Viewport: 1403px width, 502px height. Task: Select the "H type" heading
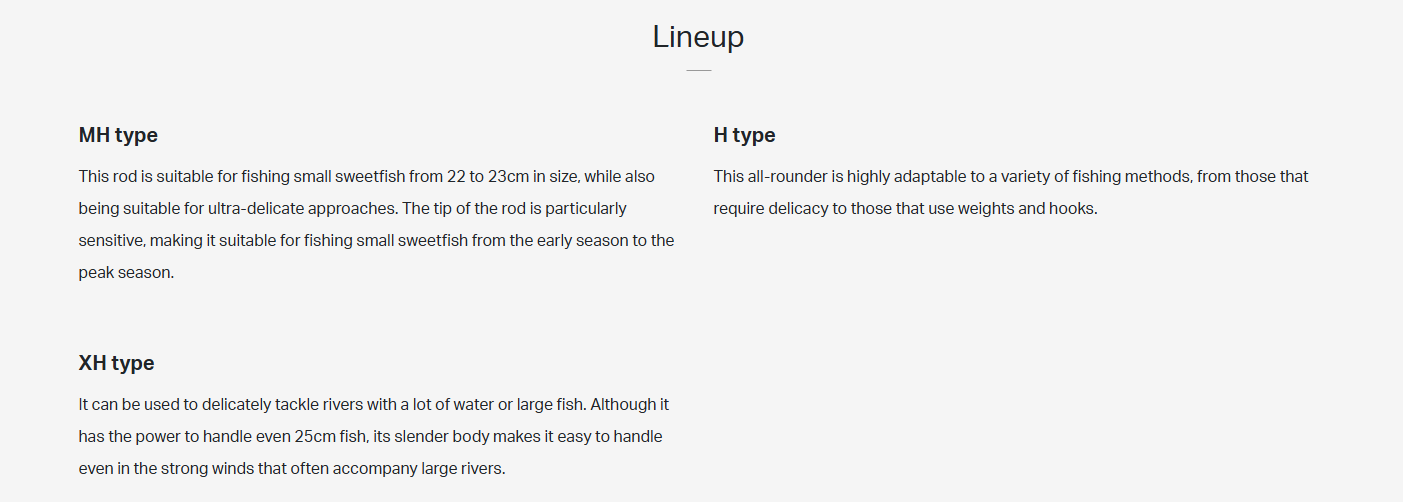pos(744,135)
